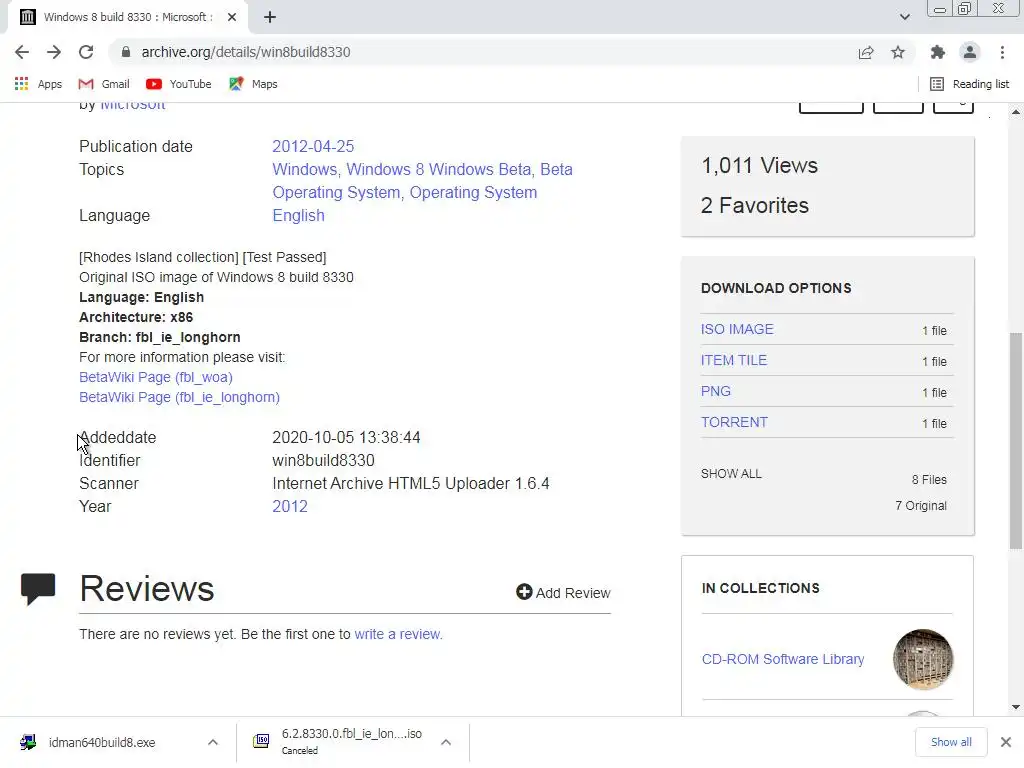
Task: Open the Operating System topic link
Action: (x=473, y=193)
